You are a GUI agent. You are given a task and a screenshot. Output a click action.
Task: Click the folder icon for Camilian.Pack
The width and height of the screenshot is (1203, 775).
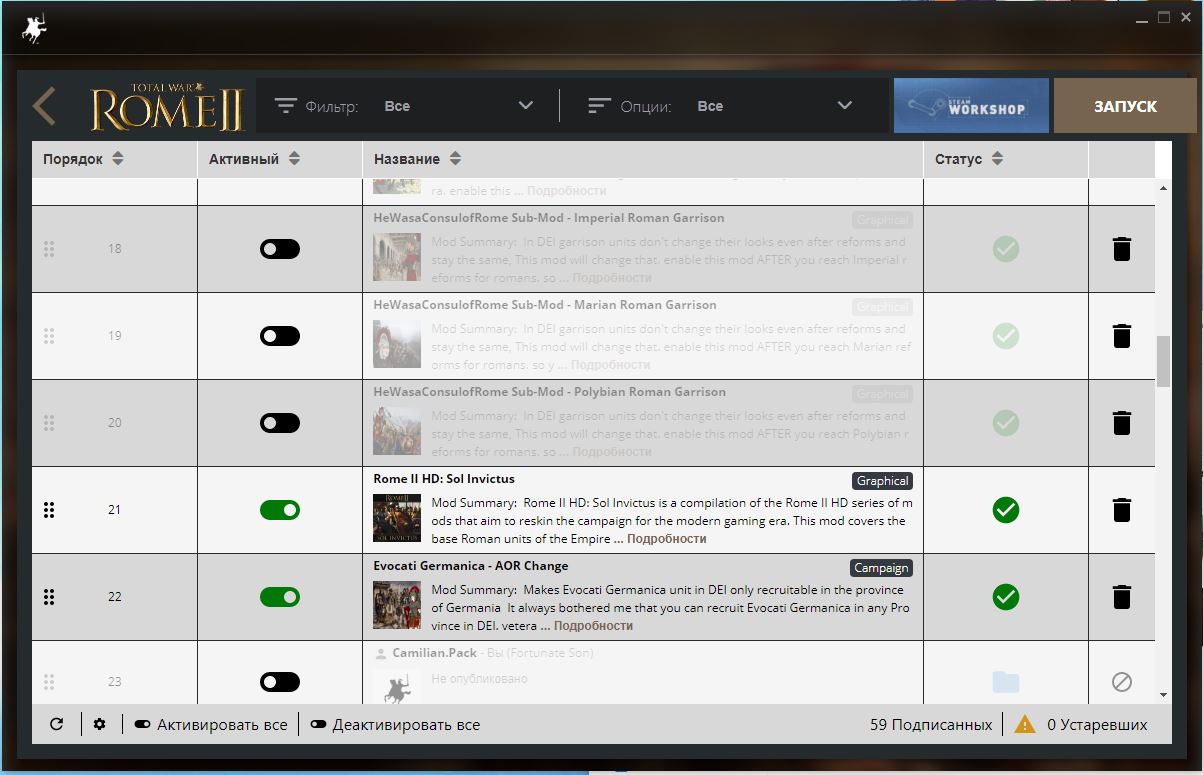pyautogui.click(x=1005, y=682)
